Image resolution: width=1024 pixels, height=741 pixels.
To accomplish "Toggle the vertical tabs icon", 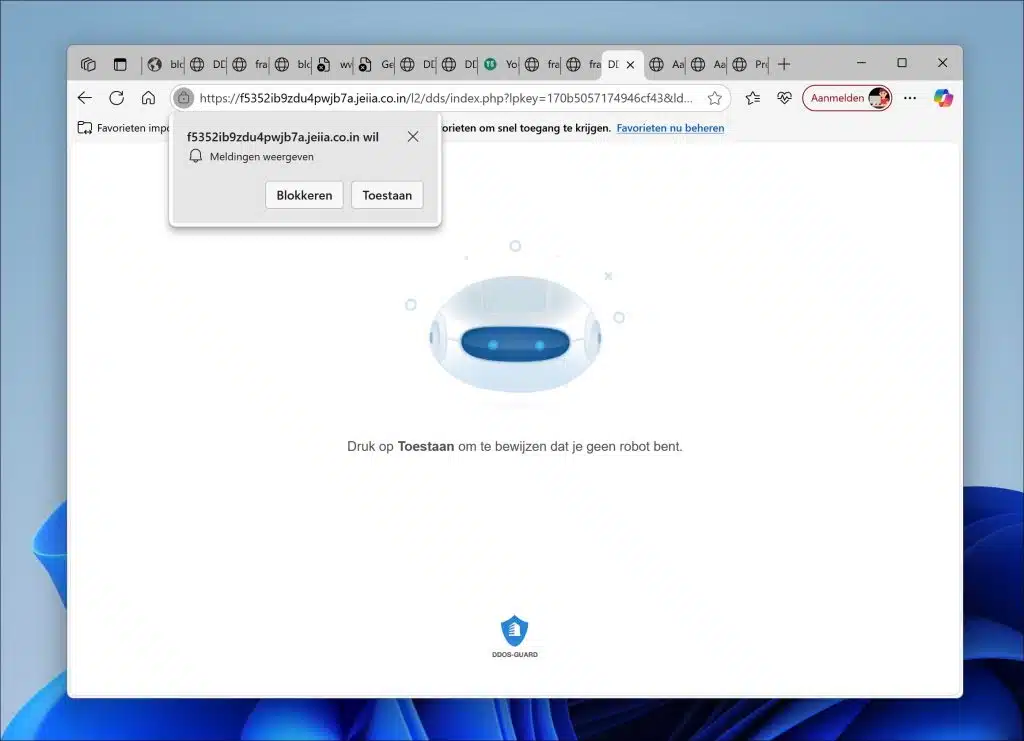I will (x=120, y=64).
